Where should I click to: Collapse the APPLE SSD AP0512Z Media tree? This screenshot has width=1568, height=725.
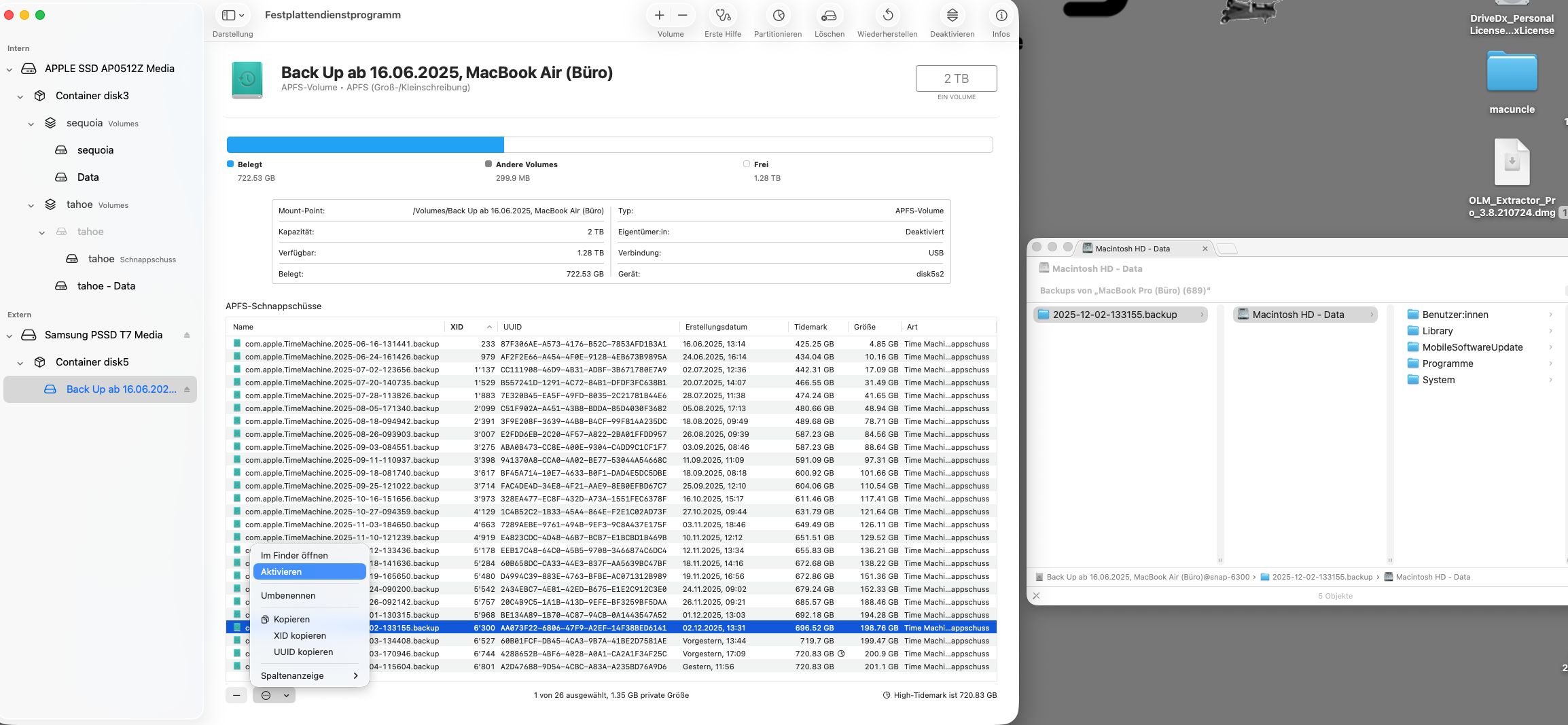click(x=10, y=69)
